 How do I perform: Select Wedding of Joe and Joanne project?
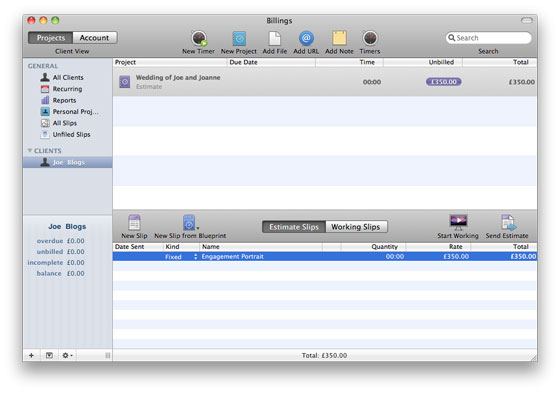click(325, 82)
